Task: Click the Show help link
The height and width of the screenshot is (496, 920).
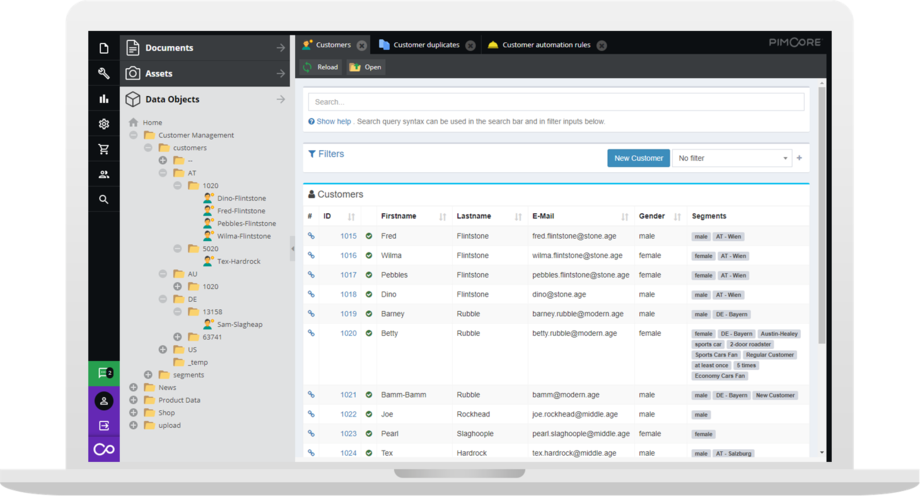Action: coord(333,121)
